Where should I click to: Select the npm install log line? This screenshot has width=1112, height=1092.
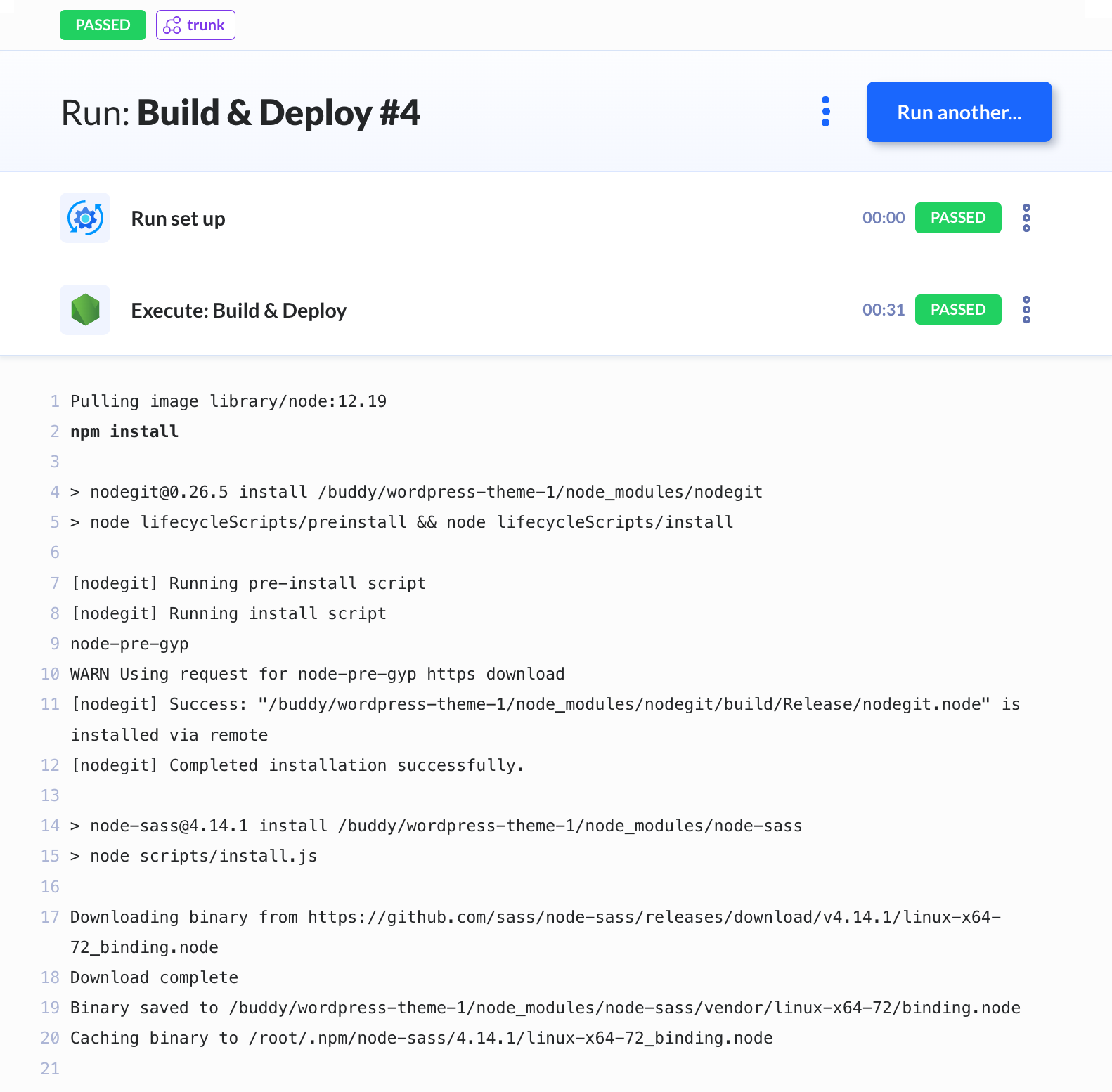124,431
